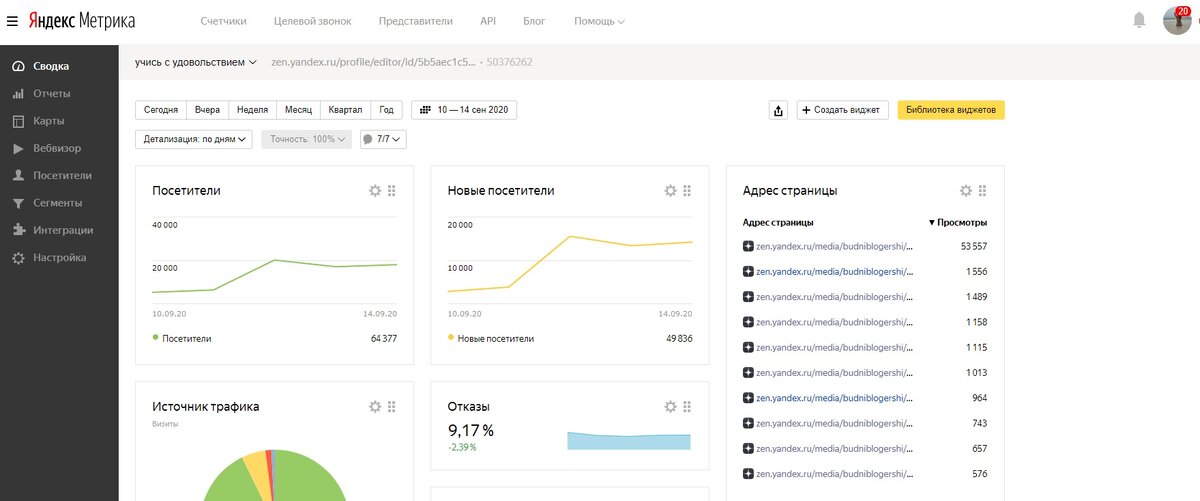Select the Месяц period button
The height and width of the screenshot is (501, 1200).
coord(298,110)
